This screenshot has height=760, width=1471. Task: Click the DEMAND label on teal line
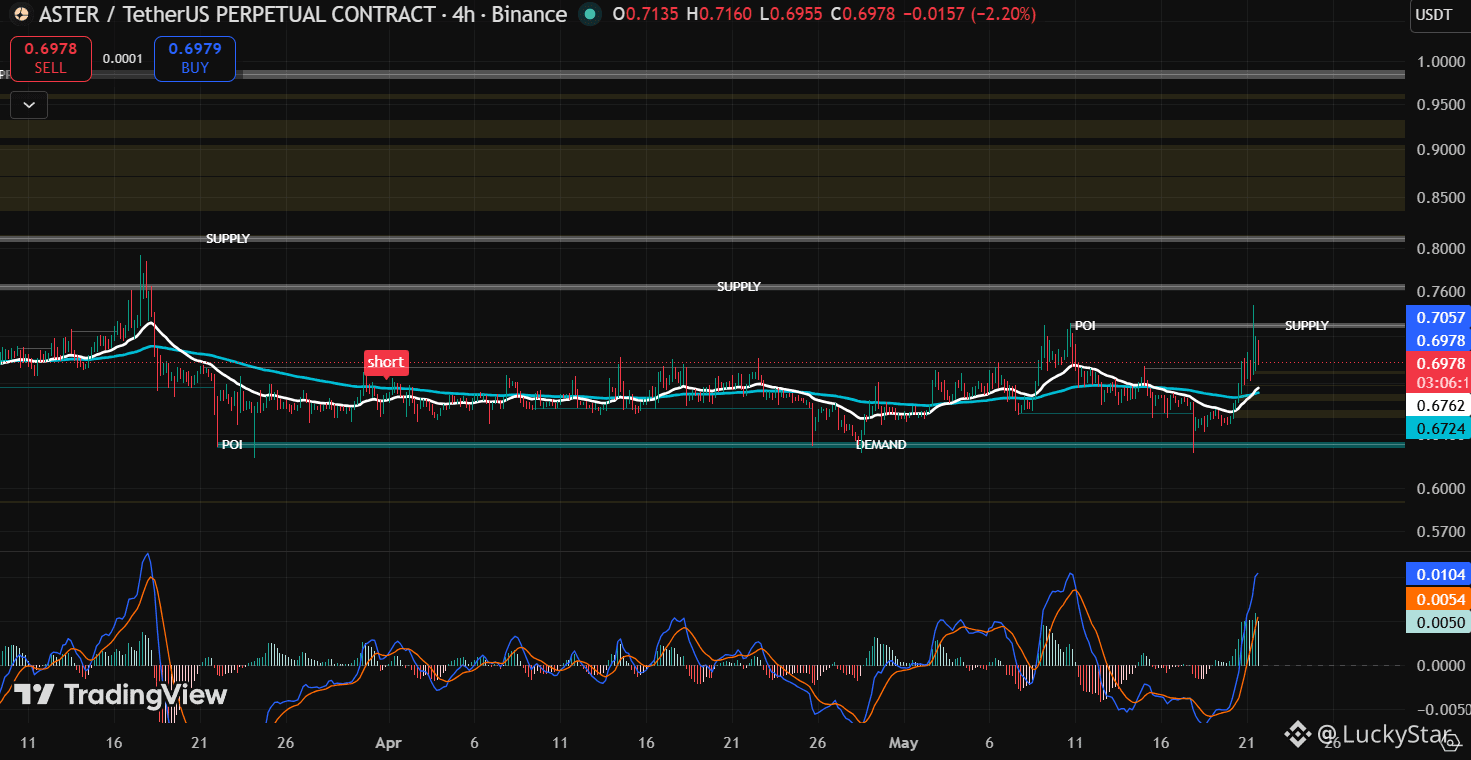(881, 444)
